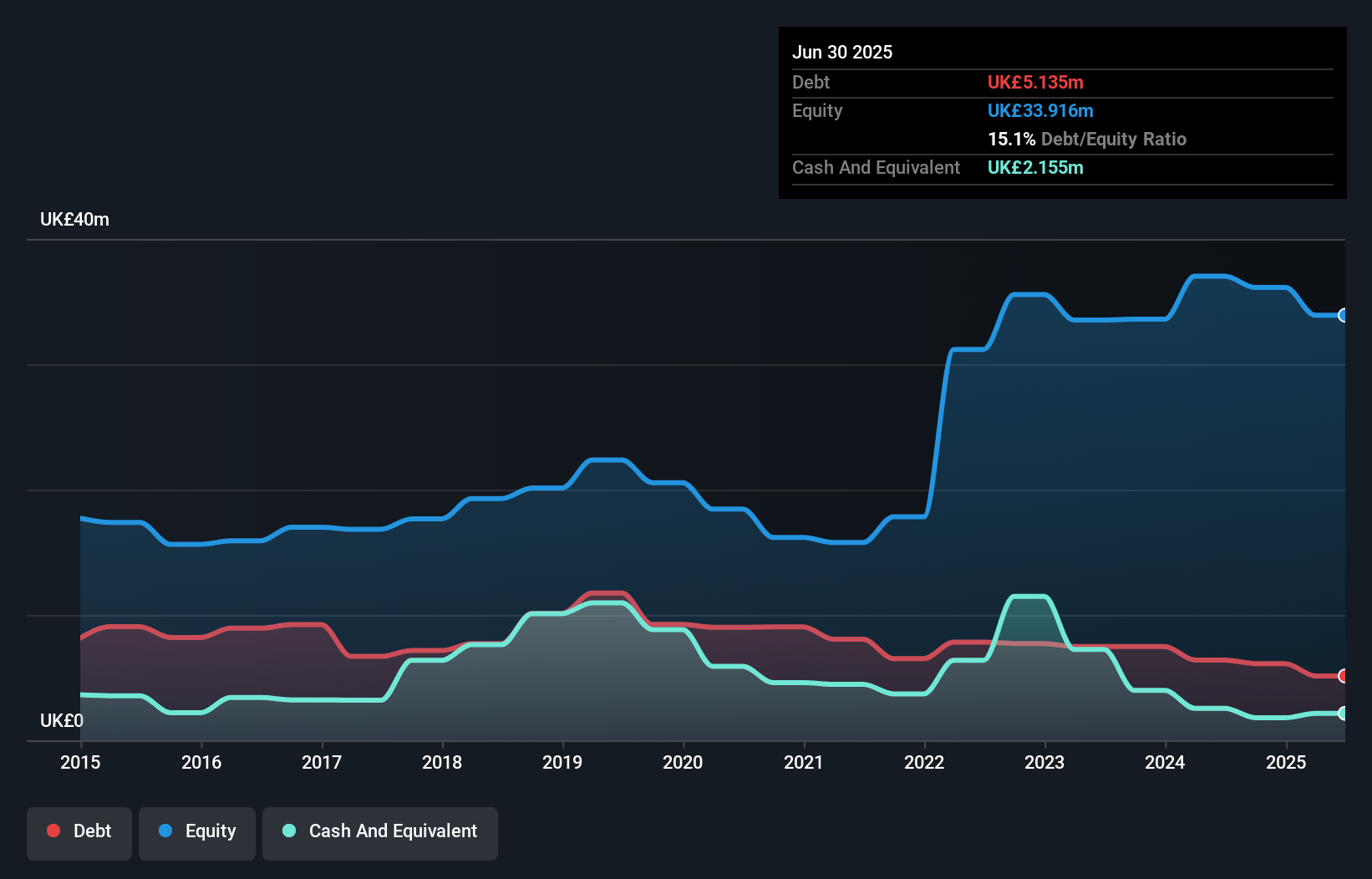1372x879 pixels.
Task: Toggle the Debt series visibility
Action: pyautogui.click(x=79, y=831)
